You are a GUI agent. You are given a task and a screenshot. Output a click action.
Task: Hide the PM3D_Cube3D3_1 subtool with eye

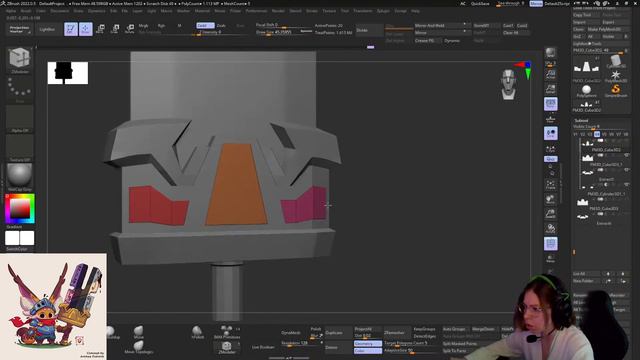(626, 155)
